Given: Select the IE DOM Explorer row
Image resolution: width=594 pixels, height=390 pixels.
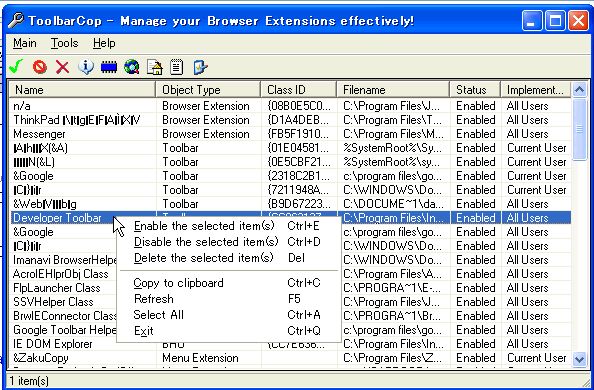Looking at the screenshot, I should [290, 344].
